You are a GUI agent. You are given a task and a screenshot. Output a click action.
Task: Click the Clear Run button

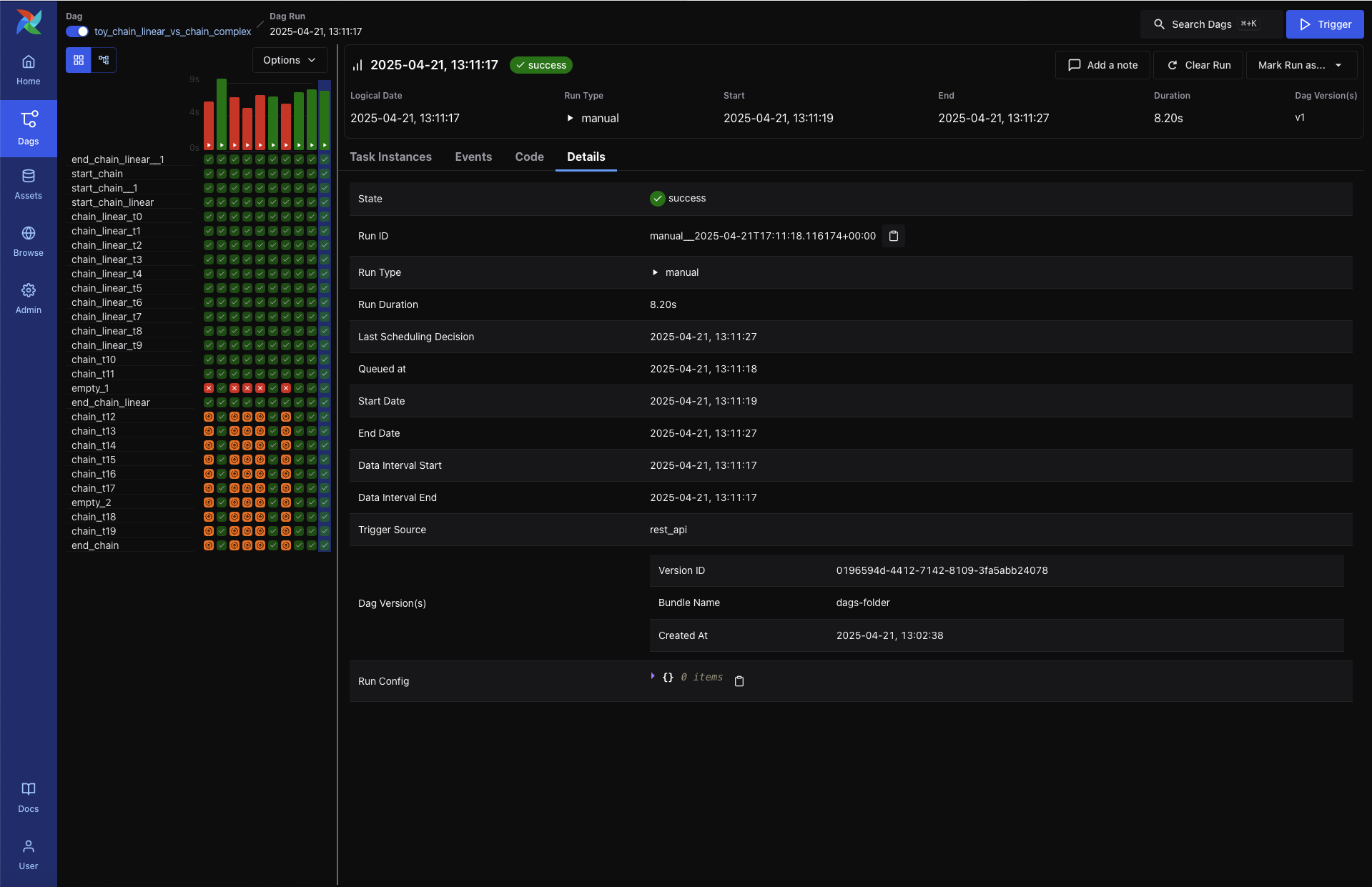tap(1198, 65)
